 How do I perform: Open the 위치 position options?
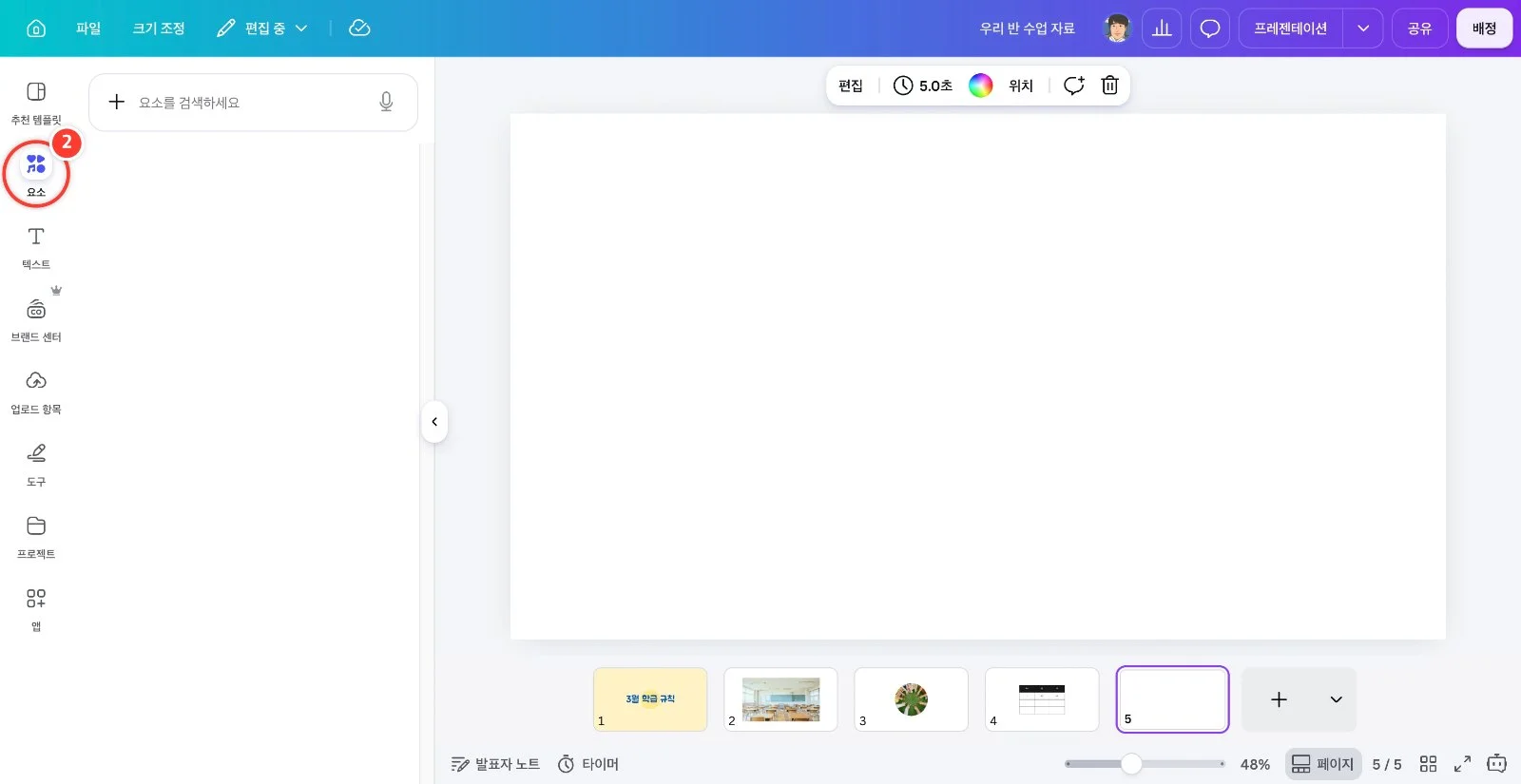1021,86
